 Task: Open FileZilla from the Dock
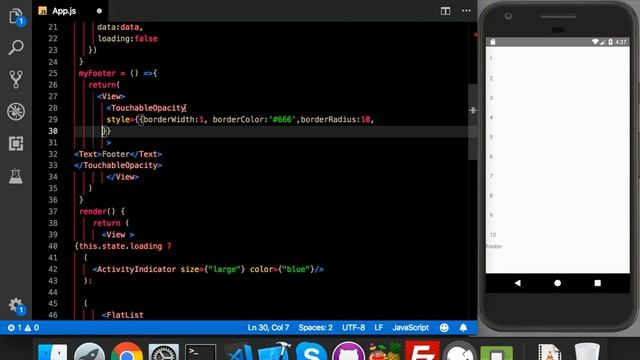click(422, 352)
